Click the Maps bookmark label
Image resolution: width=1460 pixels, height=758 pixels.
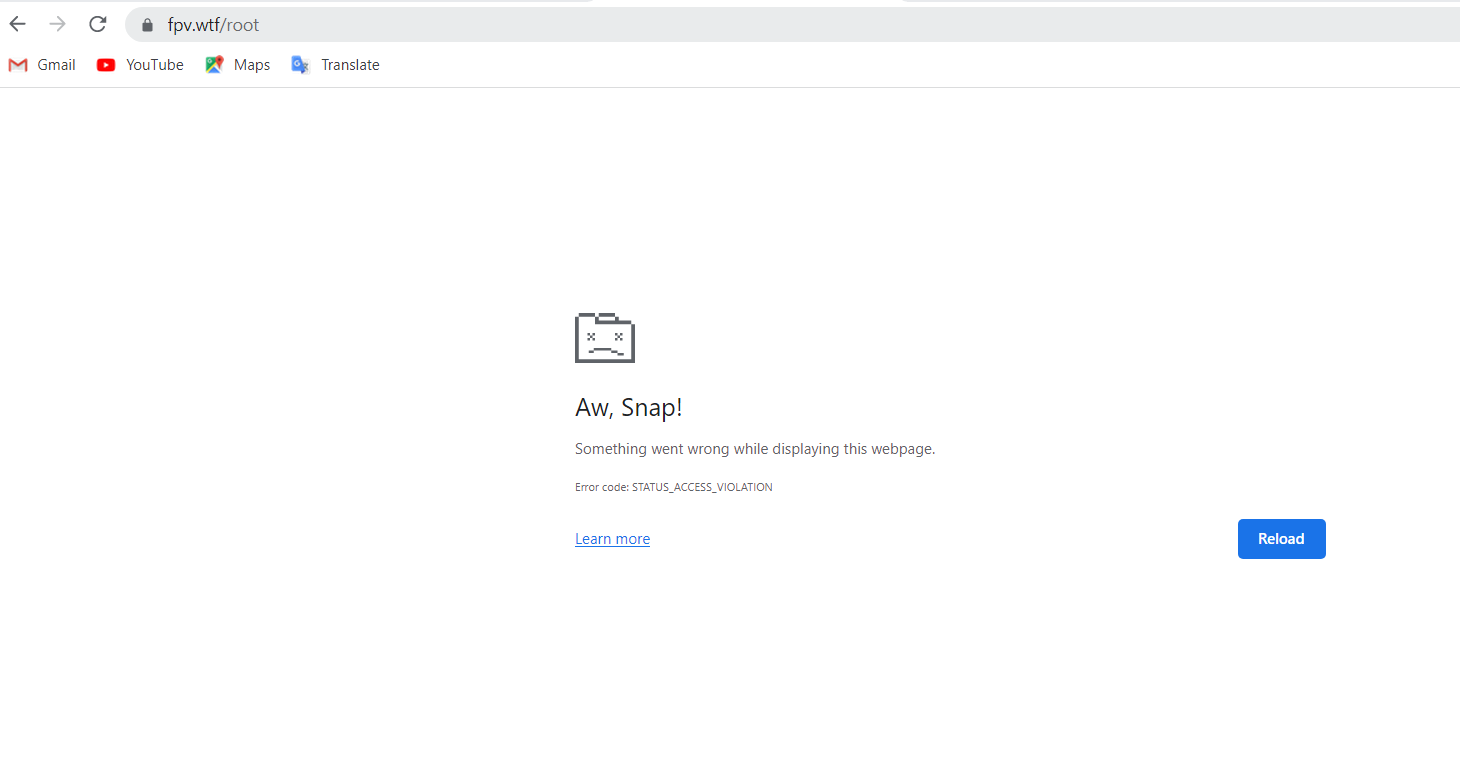coord(251,64)
